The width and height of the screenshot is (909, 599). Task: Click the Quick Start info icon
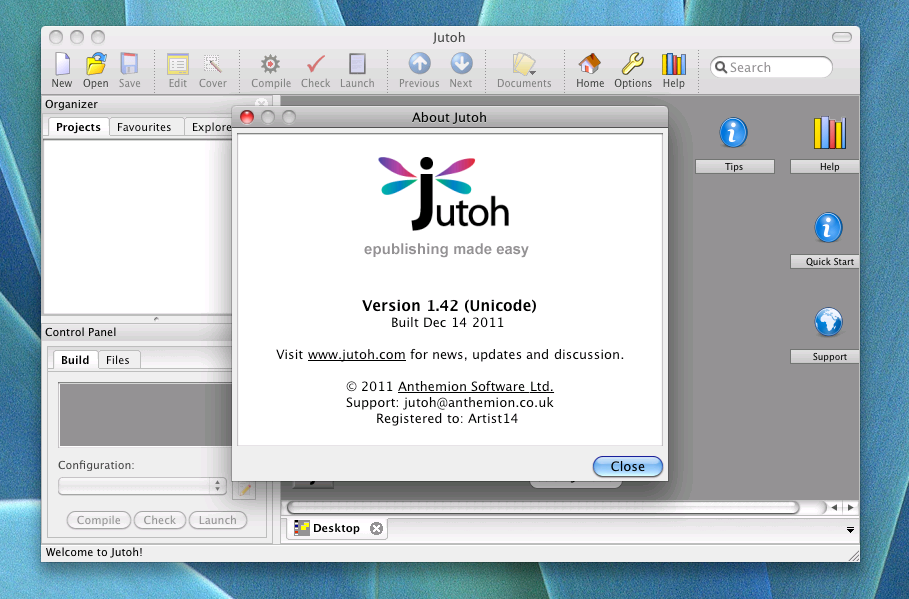click(828, 227)
